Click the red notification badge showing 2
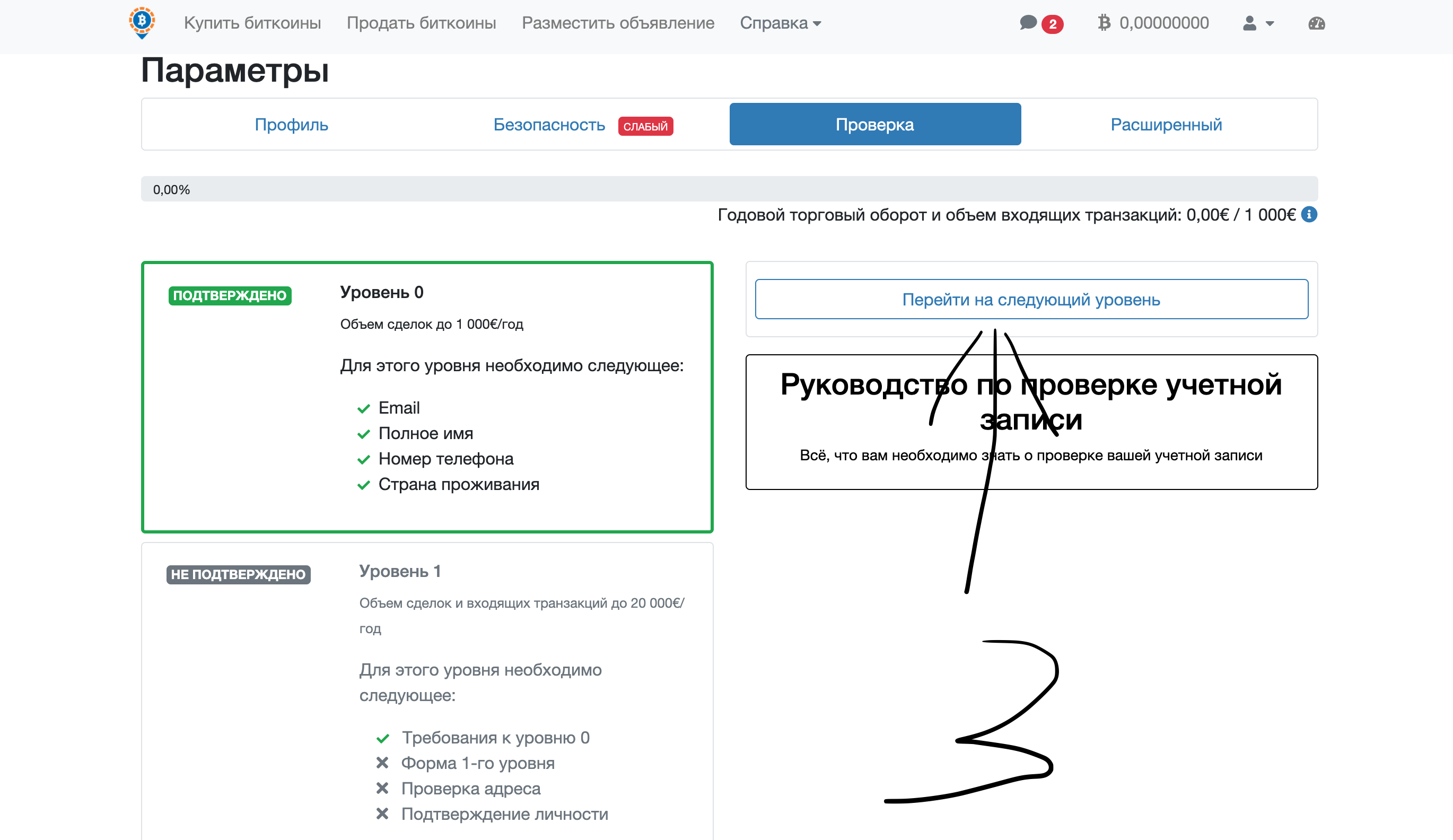Viewport: 1453px width, 840px height. pos(1052,24)
